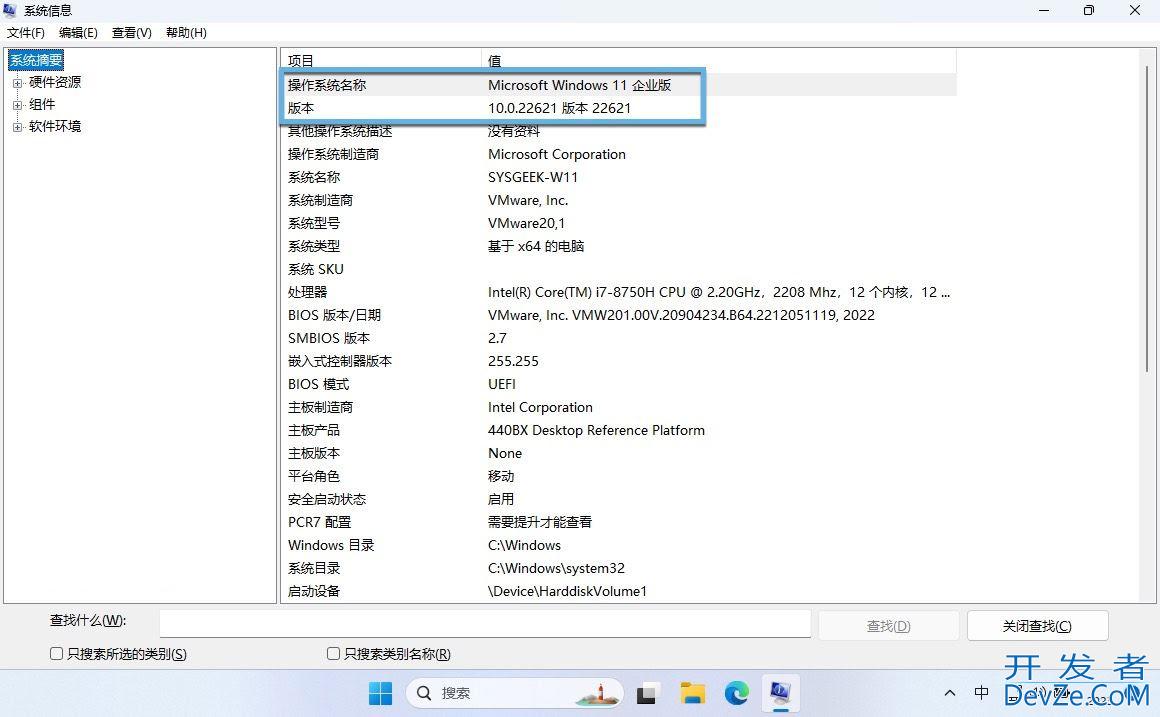
Task: Expand the 硬件资源 tree node
Action: (17, 83)
